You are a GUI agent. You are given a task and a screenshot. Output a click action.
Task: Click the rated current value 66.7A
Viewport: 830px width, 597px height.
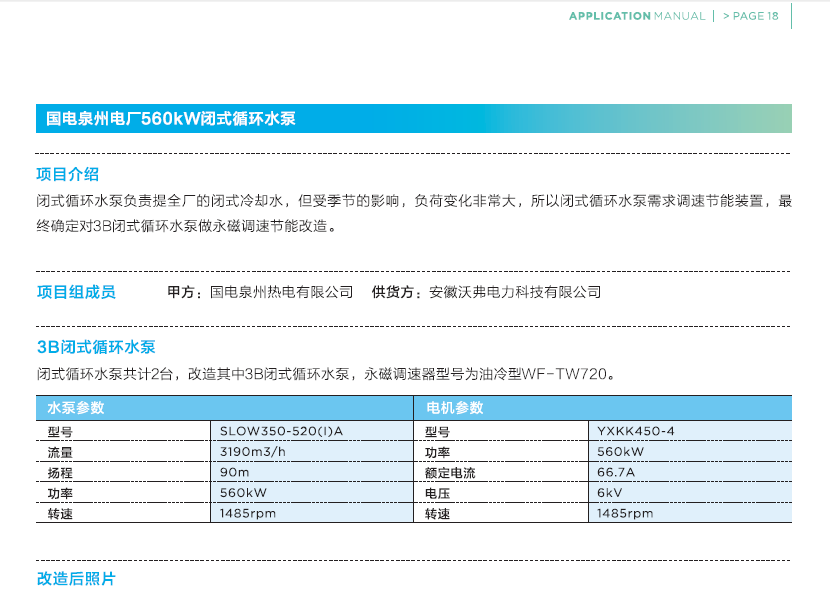pyautogui.click(x=616, y=472)
